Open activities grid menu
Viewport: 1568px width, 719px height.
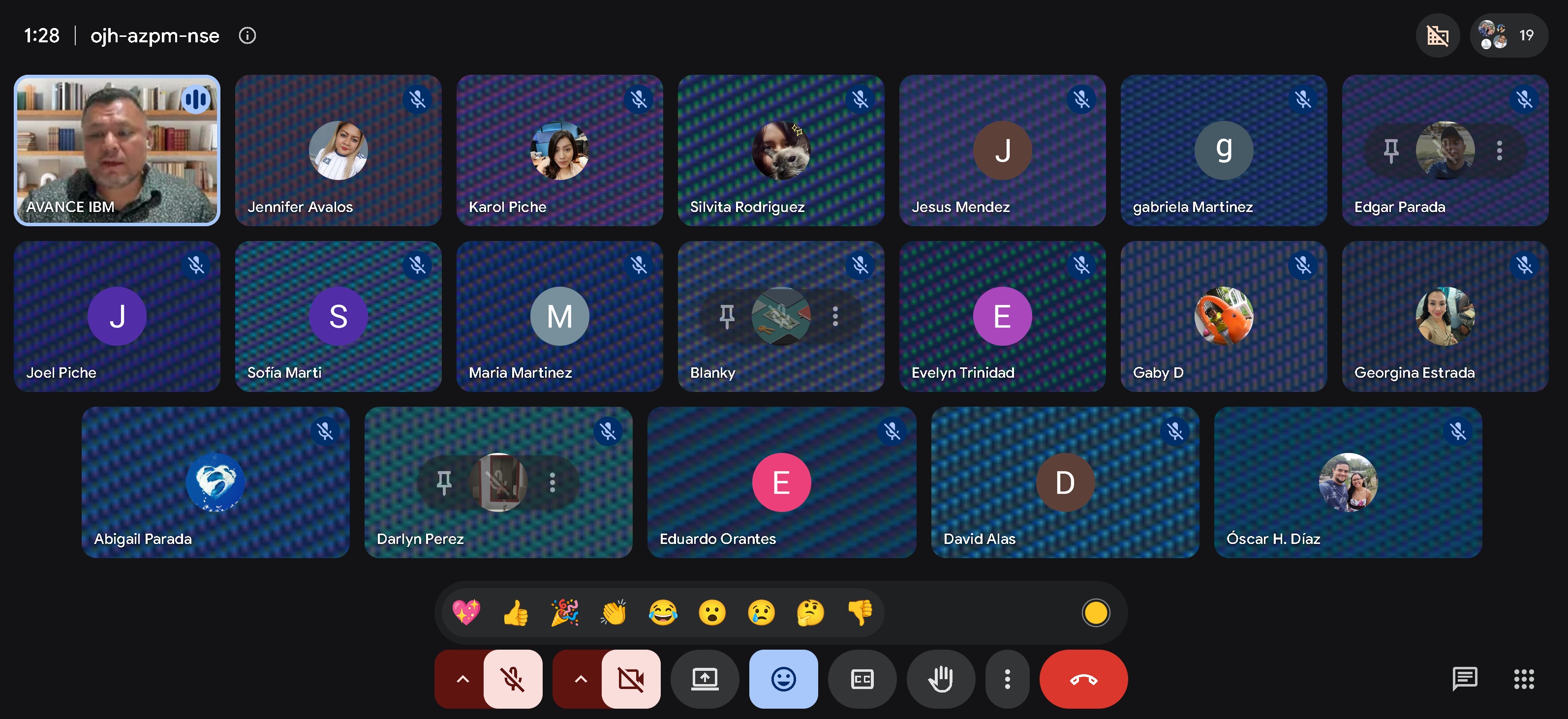point(1524,679)
